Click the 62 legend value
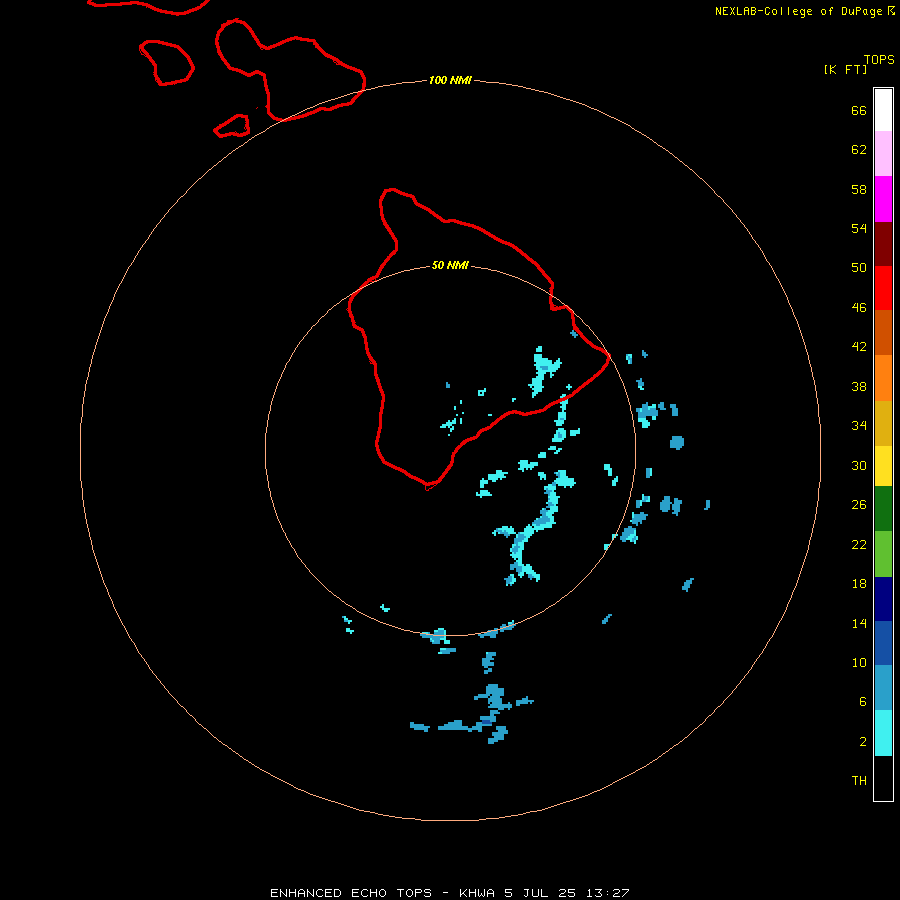The image size is (900, 900). click(859, 150)
